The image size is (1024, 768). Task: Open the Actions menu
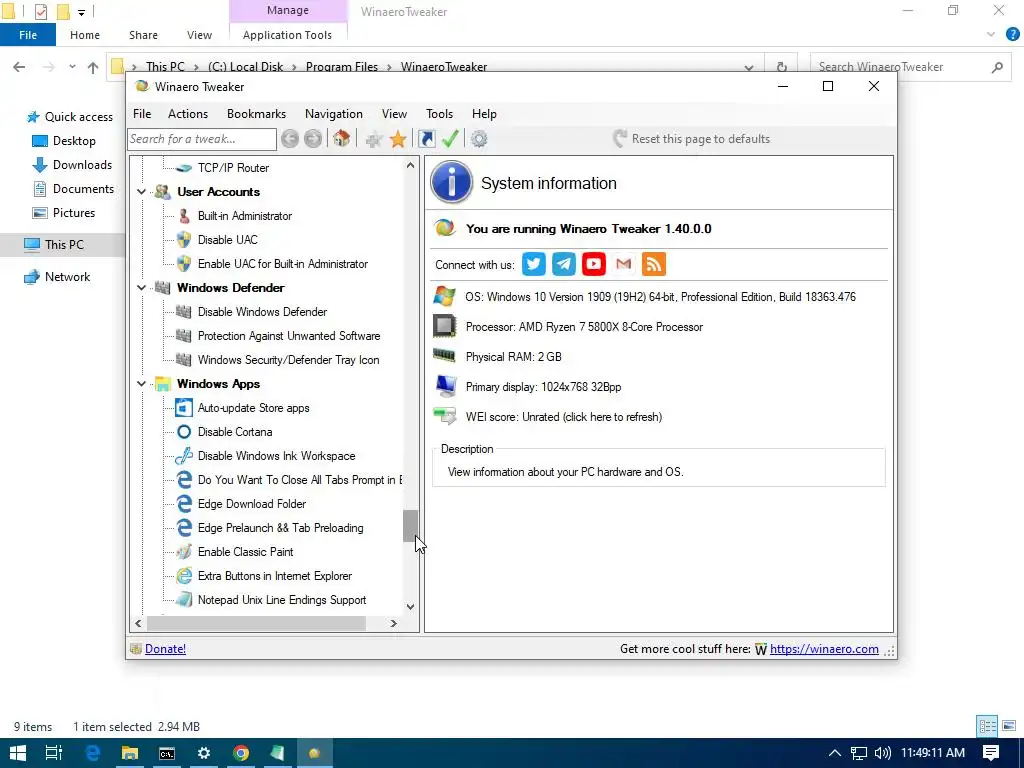click(188, 114)
